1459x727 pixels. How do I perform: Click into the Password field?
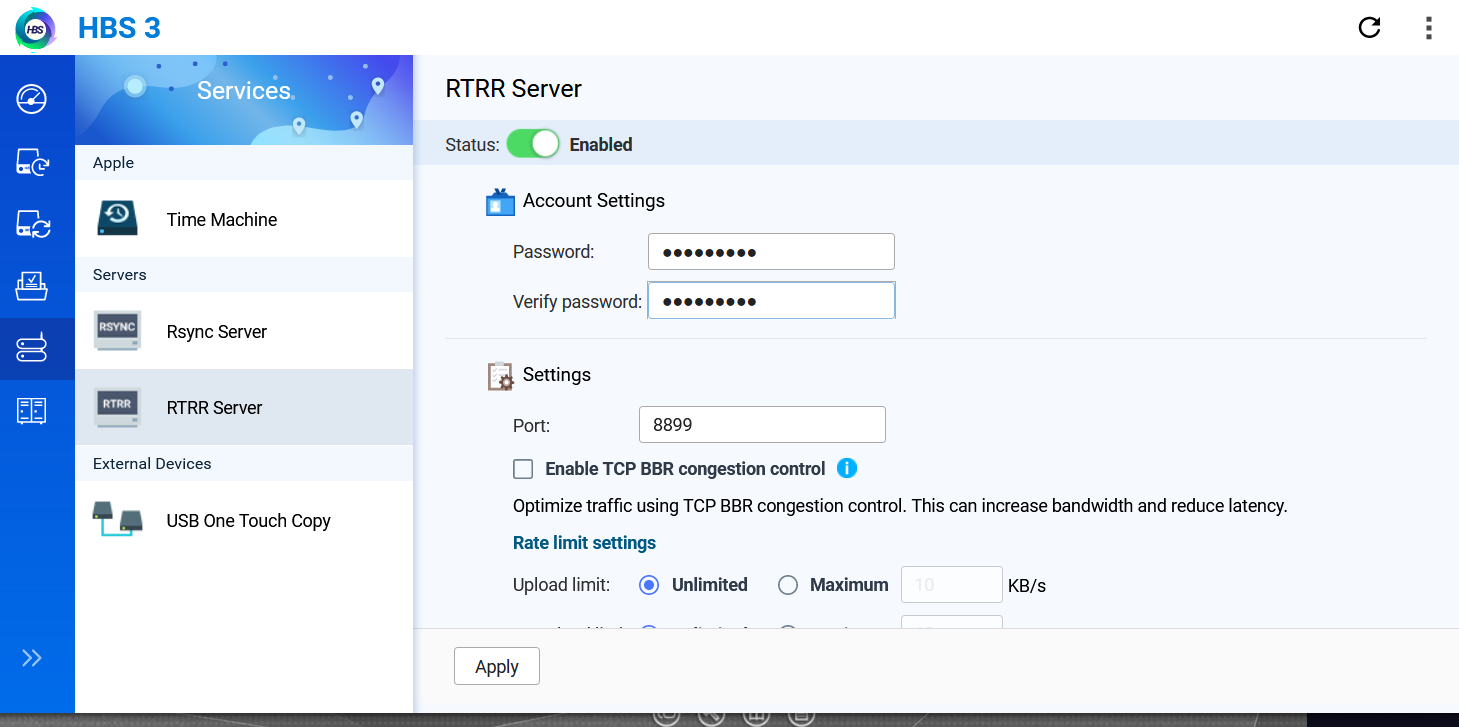coord(771,252)
